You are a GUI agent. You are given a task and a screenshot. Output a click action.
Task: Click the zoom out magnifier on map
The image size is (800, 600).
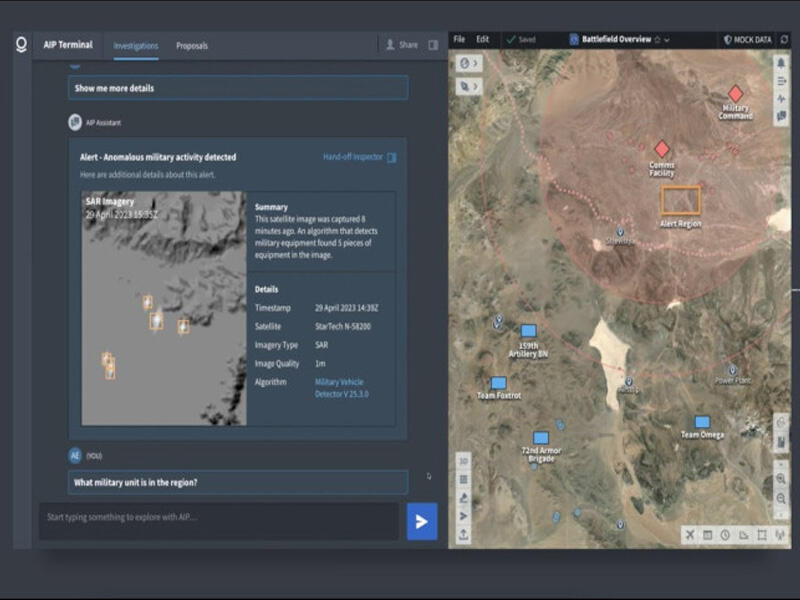pyautogui.click(x=781, y=497)
